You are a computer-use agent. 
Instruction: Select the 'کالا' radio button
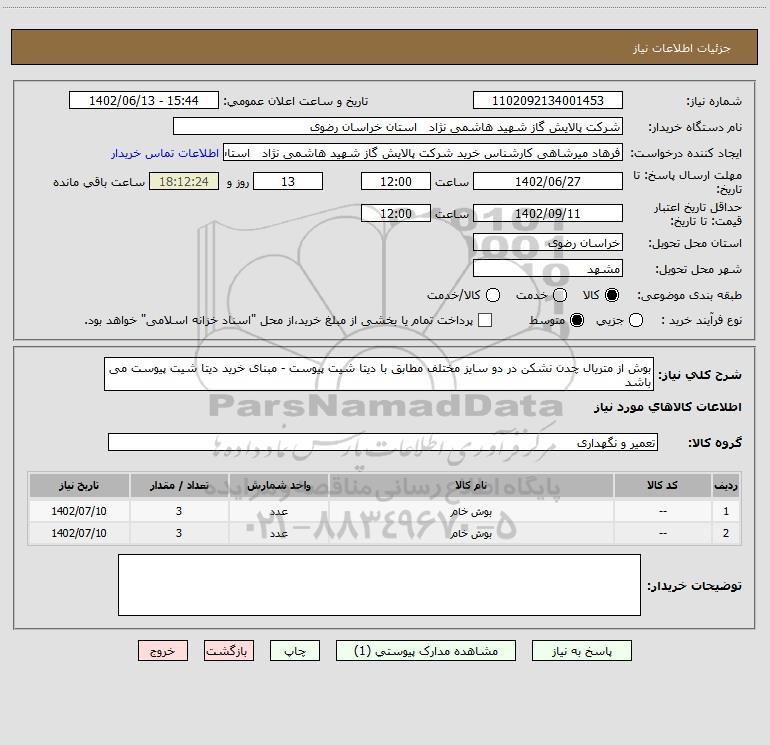[613, 295]
